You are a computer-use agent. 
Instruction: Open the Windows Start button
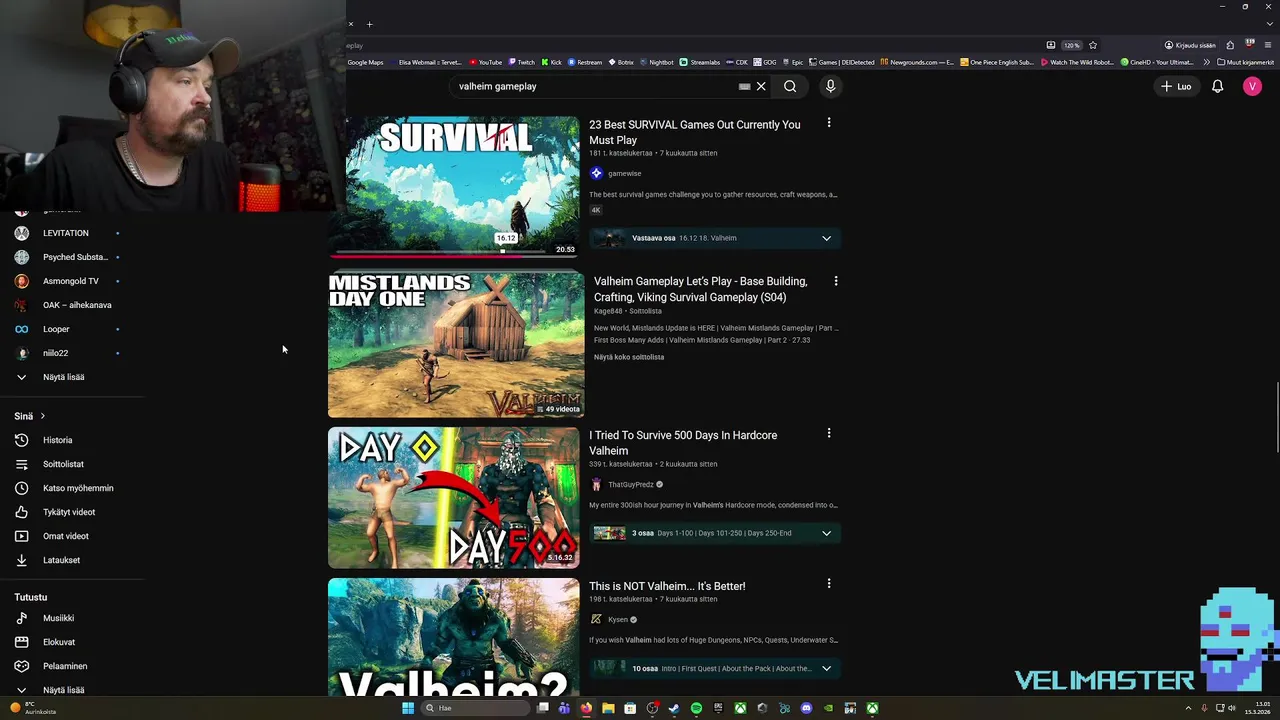(x=408, y=708)
